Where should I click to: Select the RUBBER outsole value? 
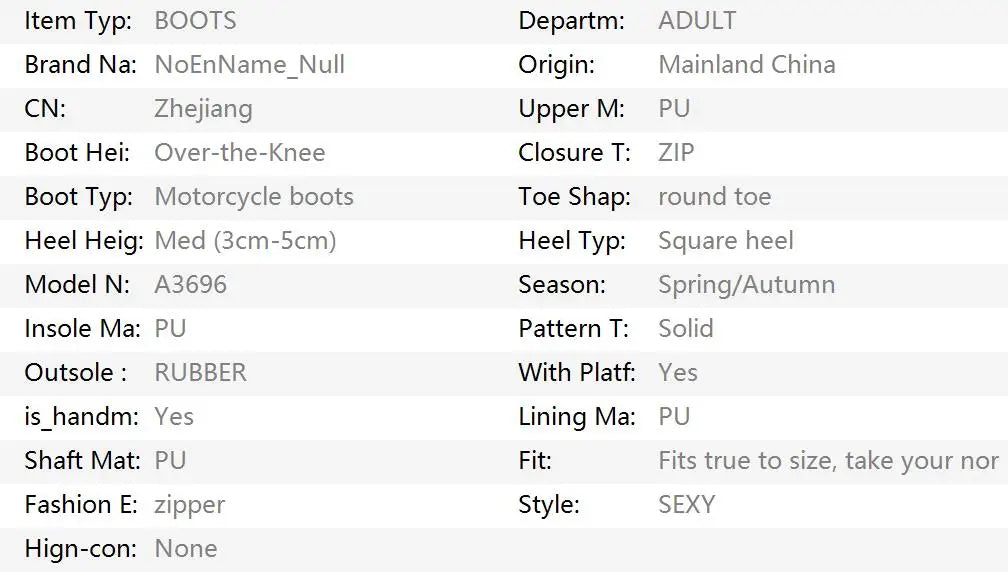click(x=201, y=373)
